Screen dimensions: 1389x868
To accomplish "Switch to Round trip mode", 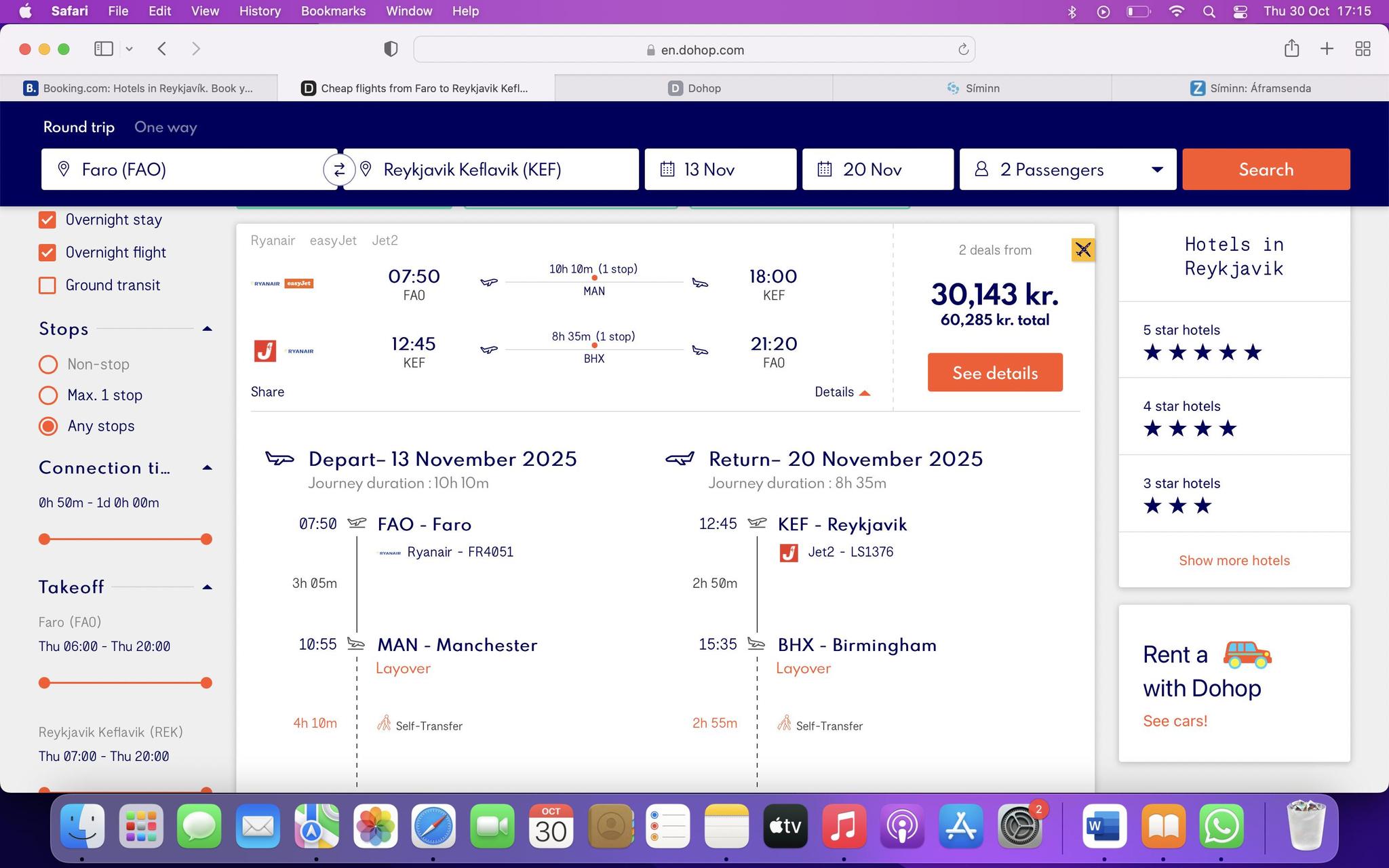I will (79, 127).
